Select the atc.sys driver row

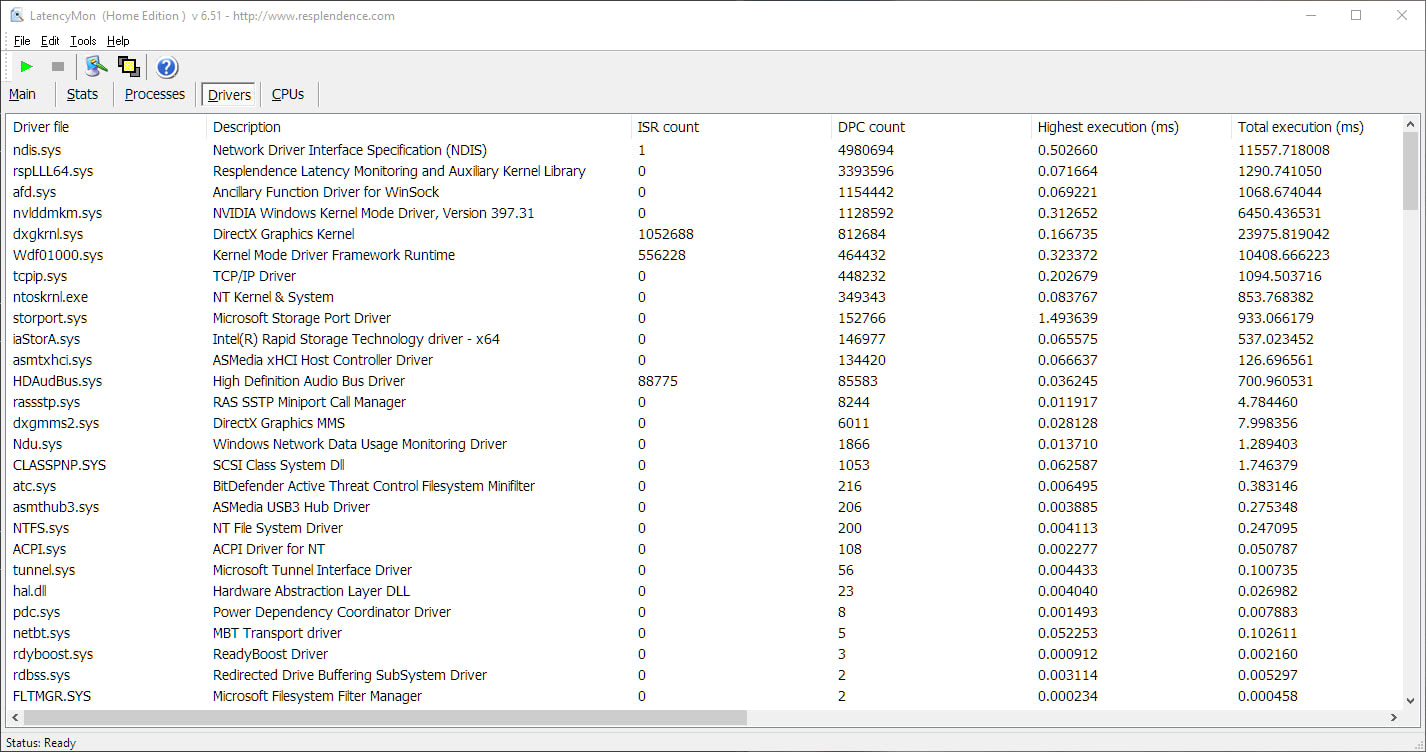[704, 486]
